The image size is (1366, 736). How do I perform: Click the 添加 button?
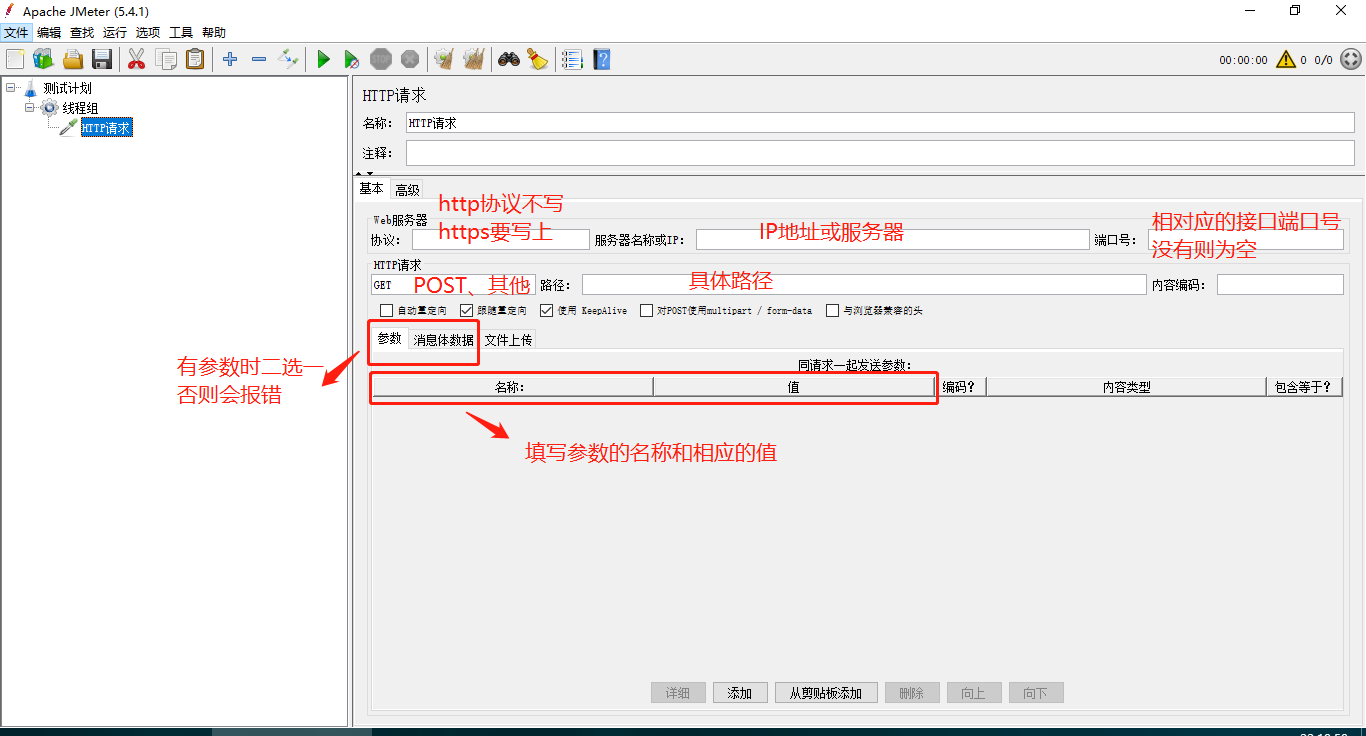[740, 693]
